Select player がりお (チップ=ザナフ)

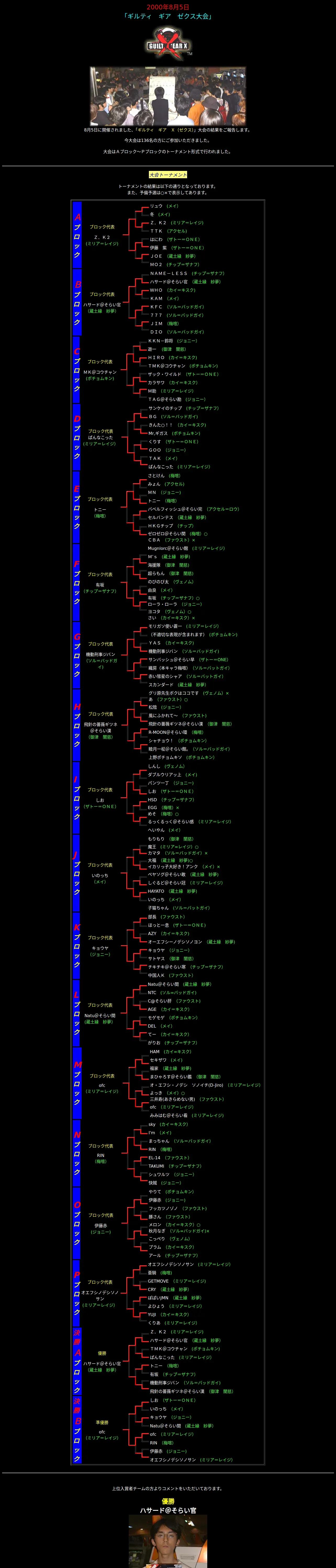click(172, 1043)
